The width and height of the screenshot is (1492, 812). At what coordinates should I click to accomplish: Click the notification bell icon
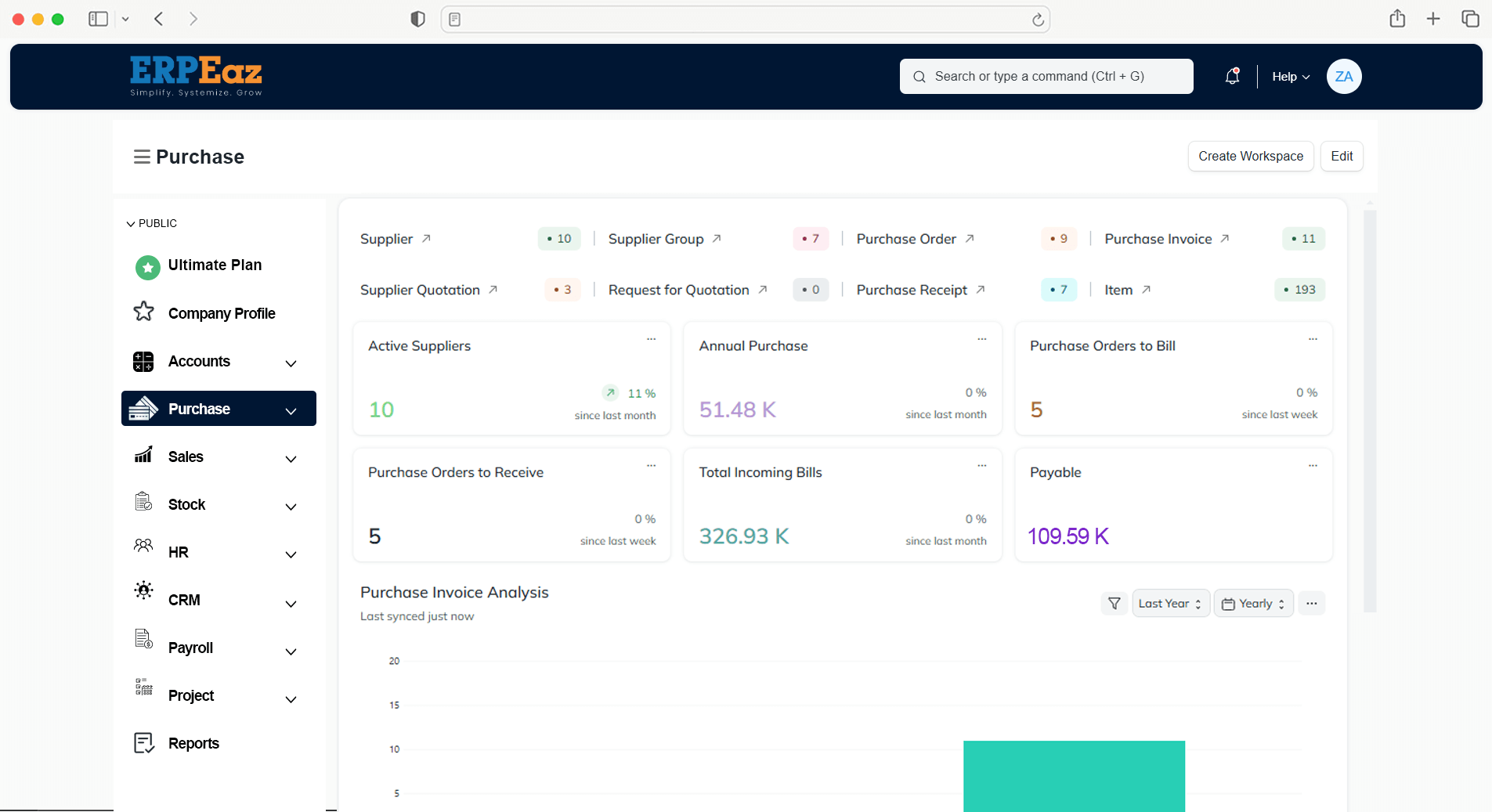(x=1232, y=76)
